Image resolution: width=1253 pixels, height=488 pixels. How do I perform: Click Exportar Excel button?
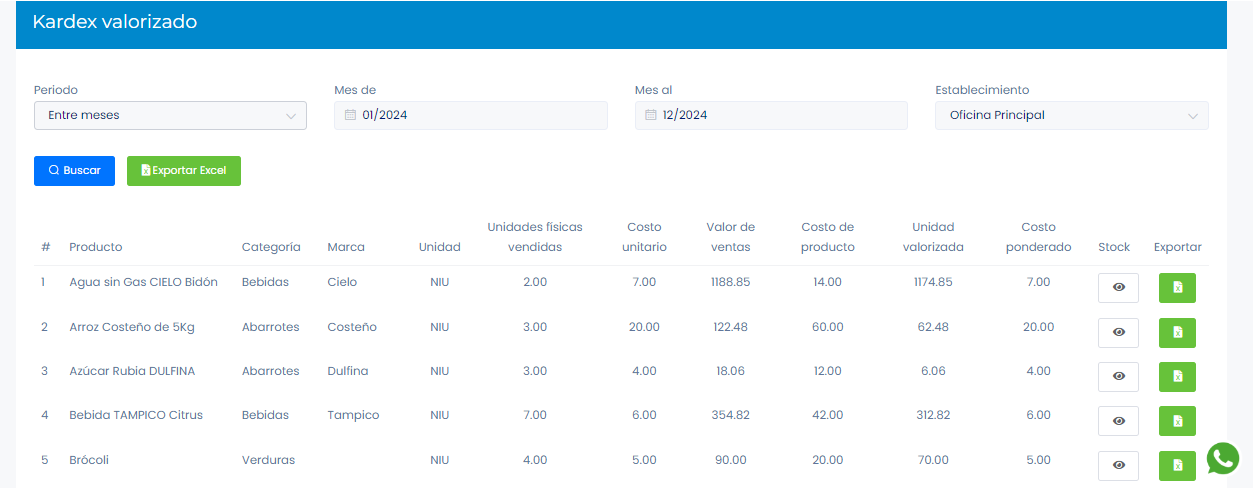pyautogui.click(x=184, y=171)
